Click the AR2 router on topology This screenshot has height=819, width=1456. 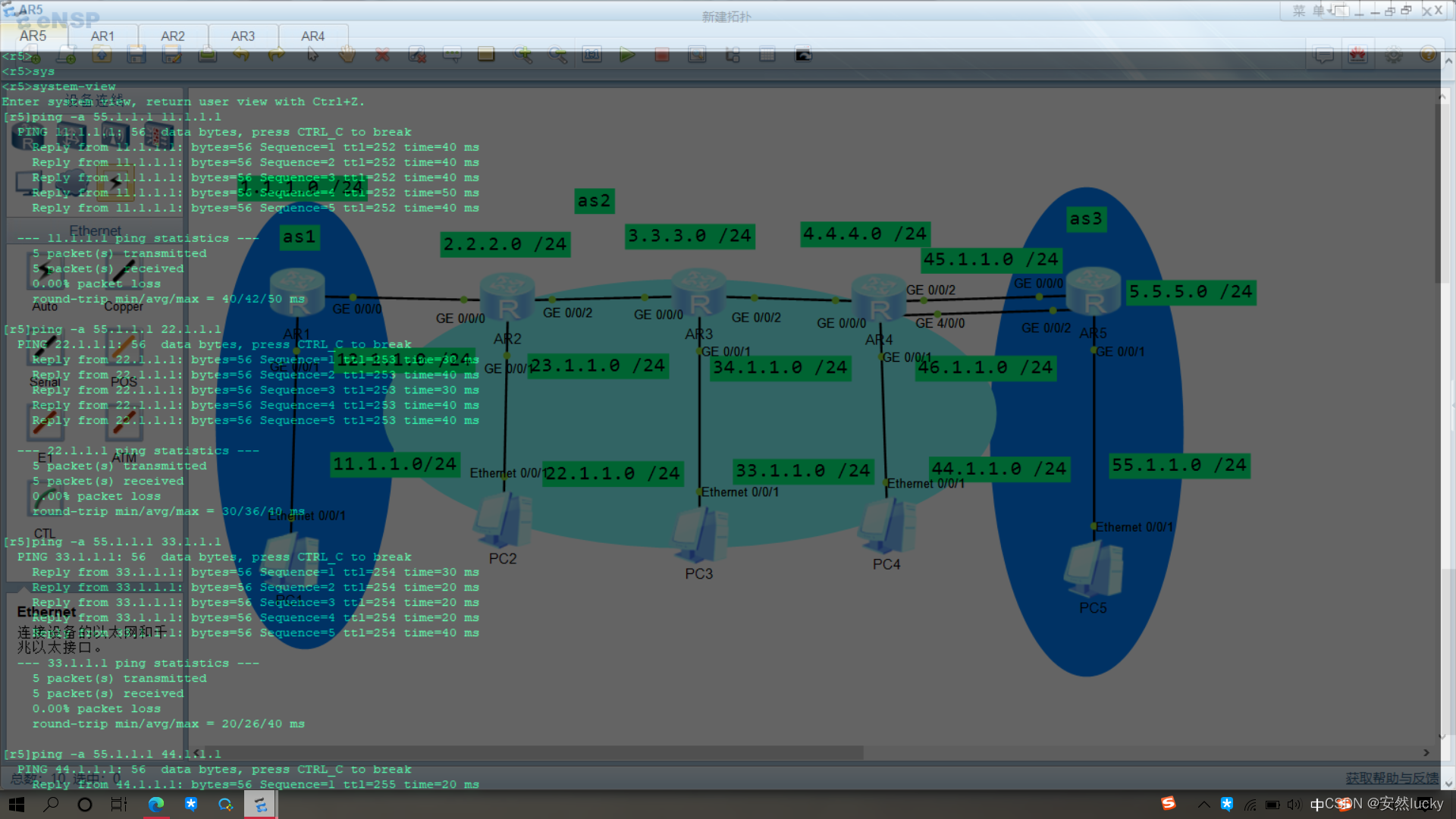pos(507,297)
